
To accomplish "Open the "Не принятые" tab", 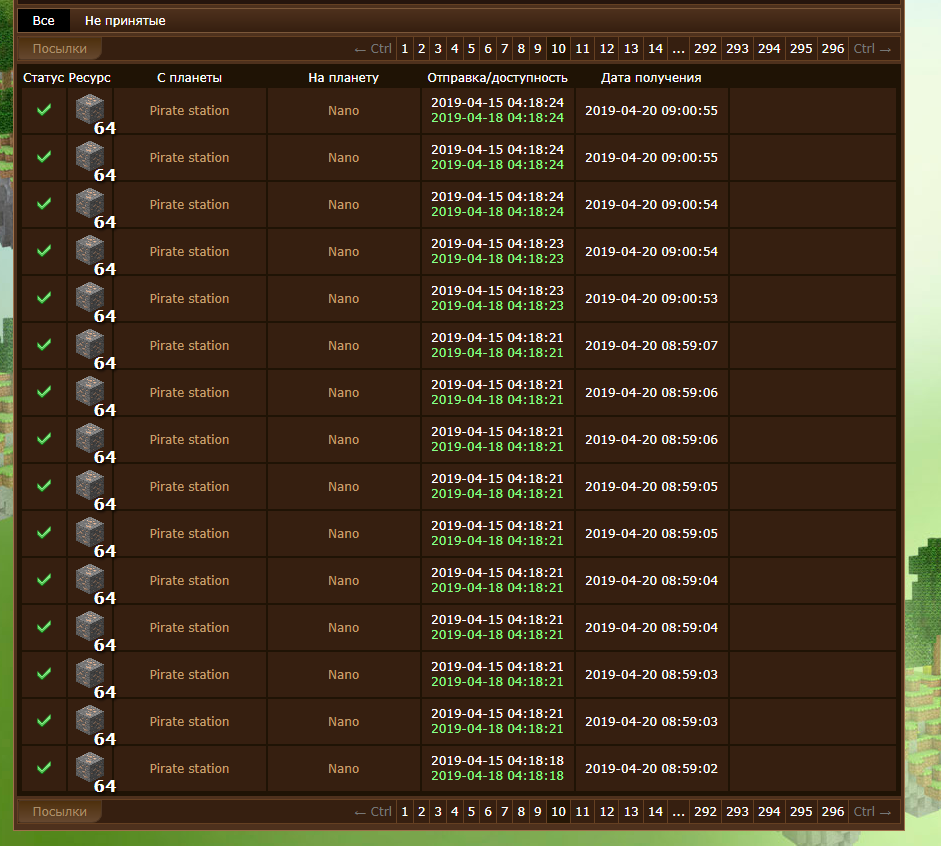I will point(125,21).
